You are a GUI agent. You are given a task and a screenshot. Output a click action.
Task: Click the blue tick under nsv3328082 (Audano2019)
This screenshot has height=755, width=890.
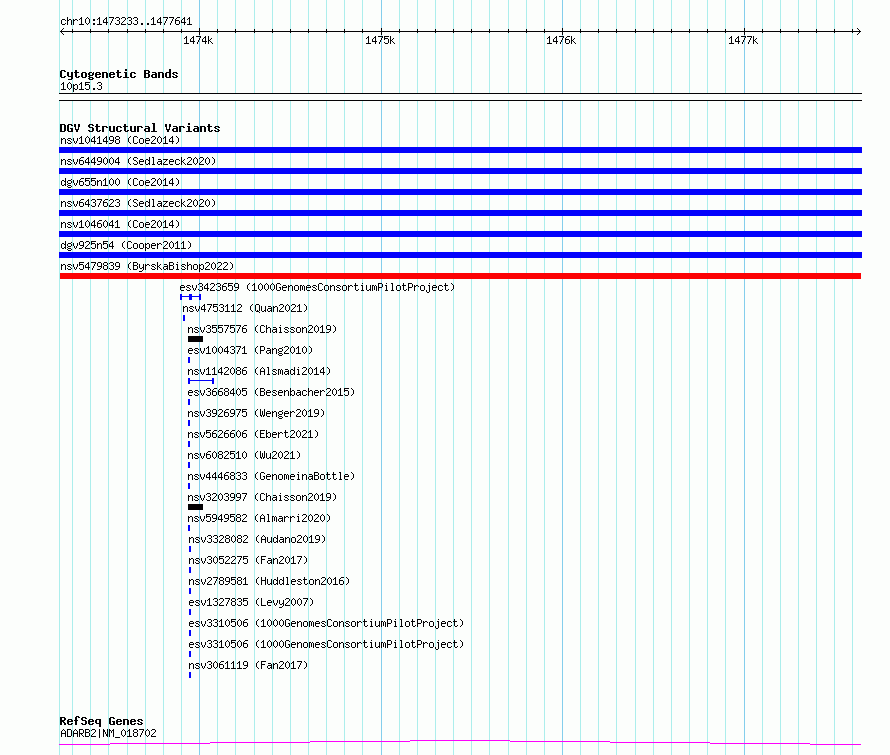(x=190, y=549)
